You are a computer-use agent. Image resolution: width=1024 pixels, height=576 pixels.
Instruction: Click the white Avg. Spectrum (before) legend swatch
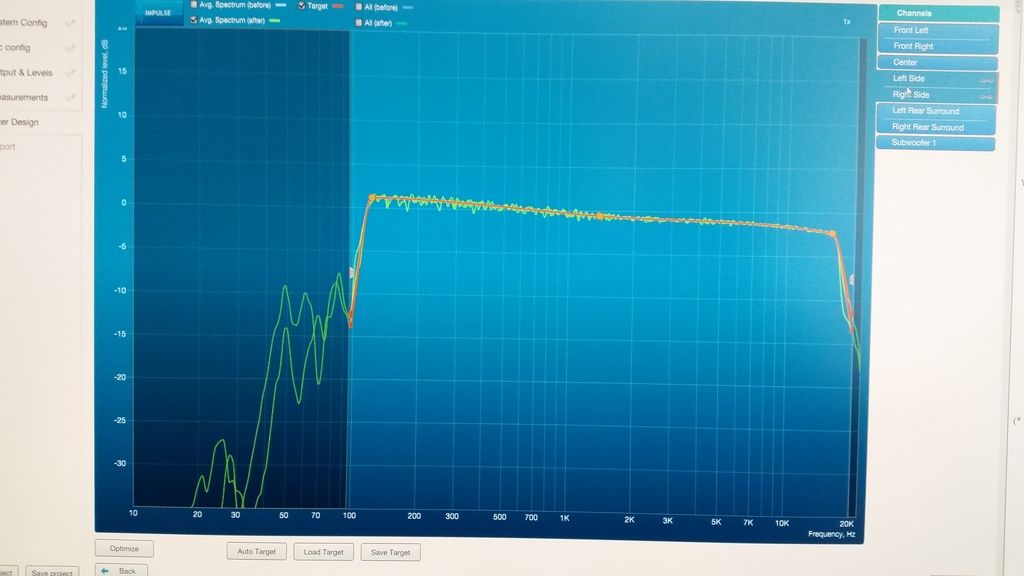coord(280,5)
